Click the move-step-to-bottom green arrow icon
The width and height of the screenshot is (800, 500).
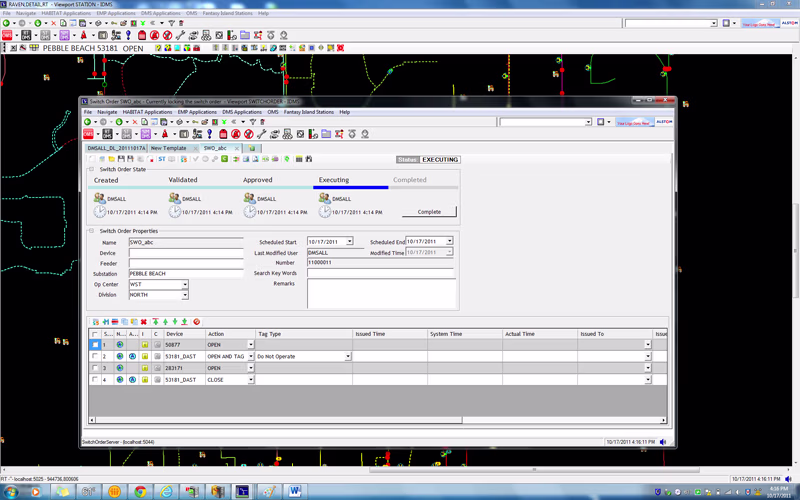click(184, 322)
